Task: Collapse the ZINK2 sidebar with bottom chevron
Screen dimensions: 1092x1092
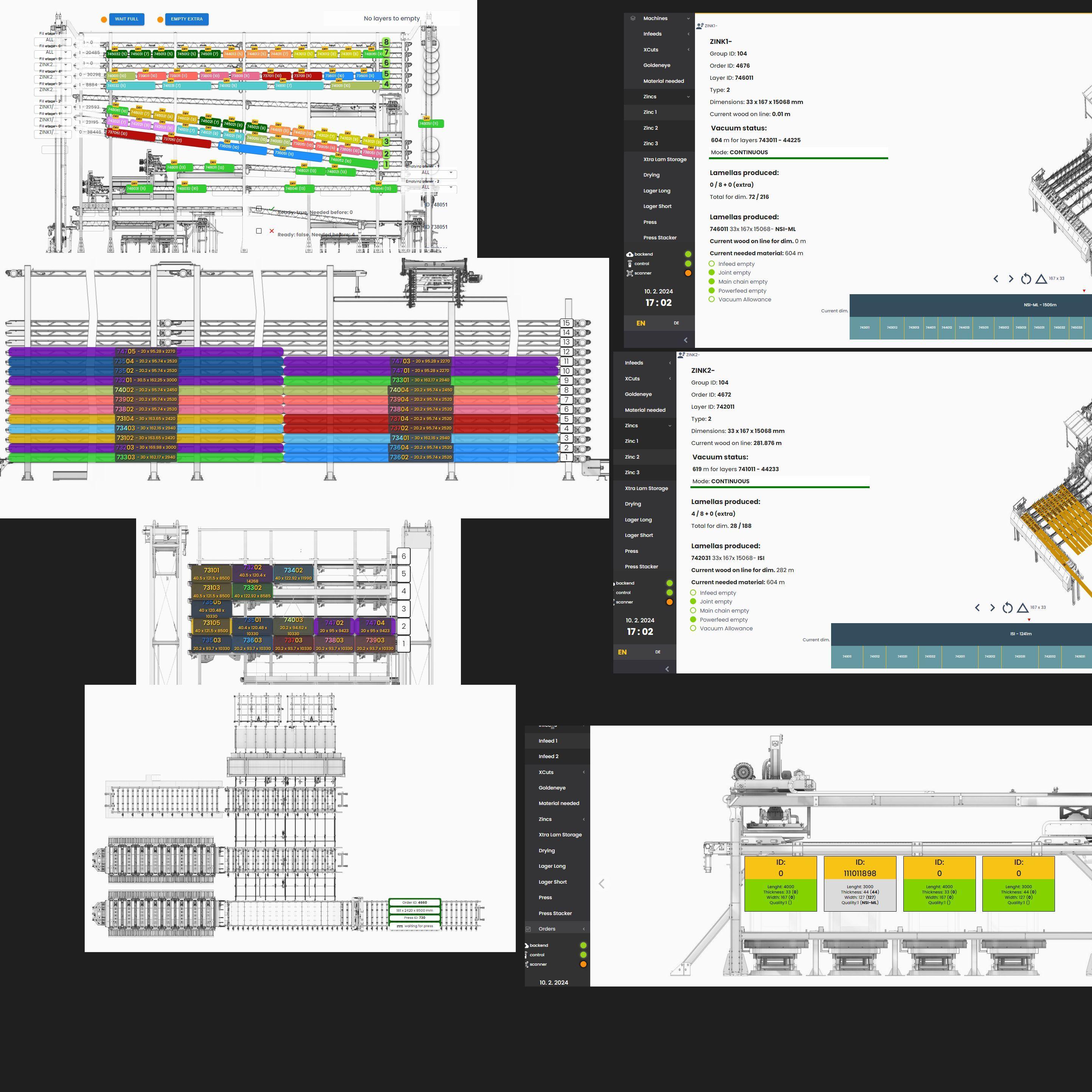Action: (x=667, y=669)
